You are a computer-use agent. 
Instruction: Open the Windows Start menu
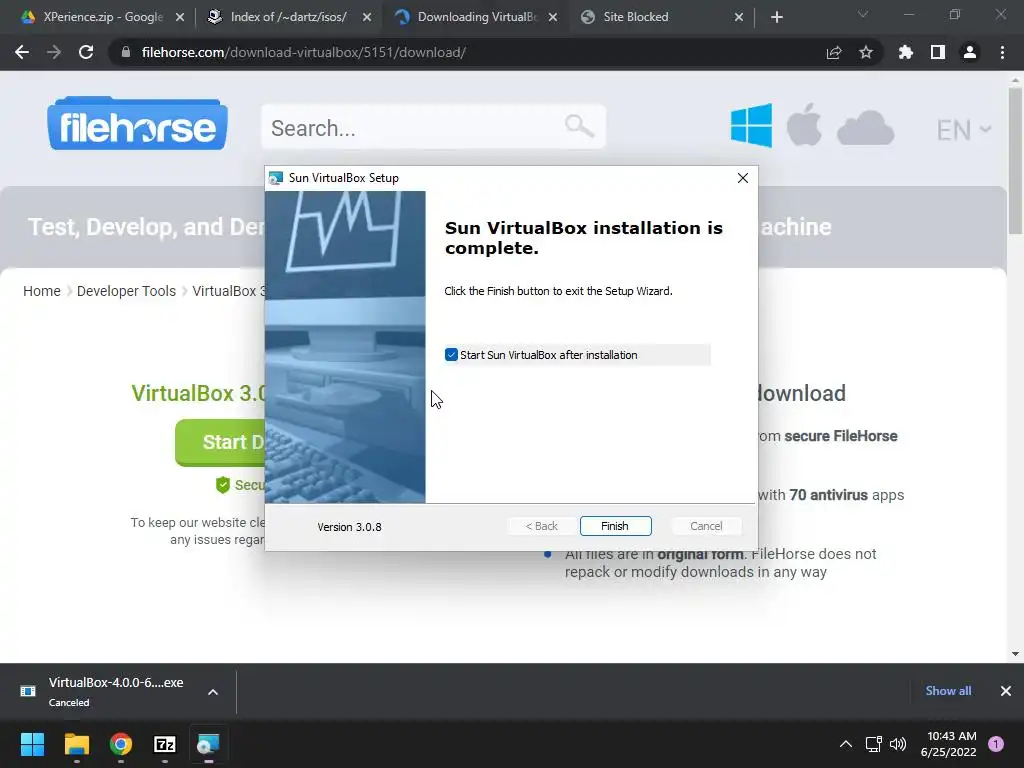pos(32,744)
